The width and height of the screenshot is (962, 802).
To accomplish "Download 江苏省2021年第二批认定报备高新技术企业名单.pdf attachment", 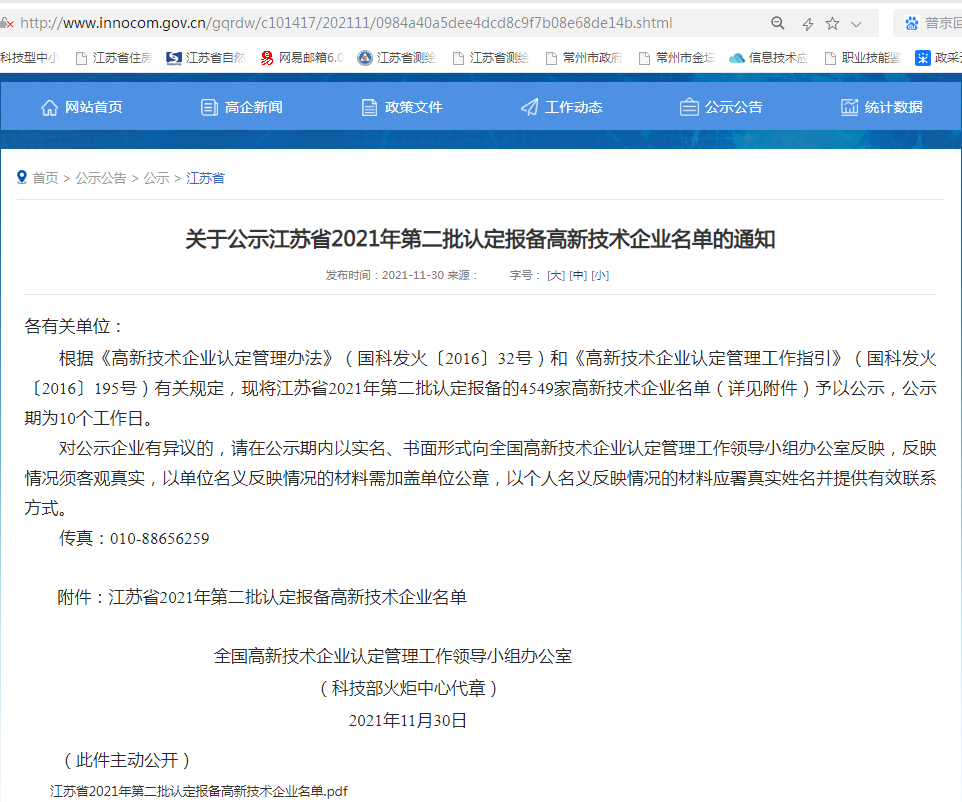I will click(199, 790).
